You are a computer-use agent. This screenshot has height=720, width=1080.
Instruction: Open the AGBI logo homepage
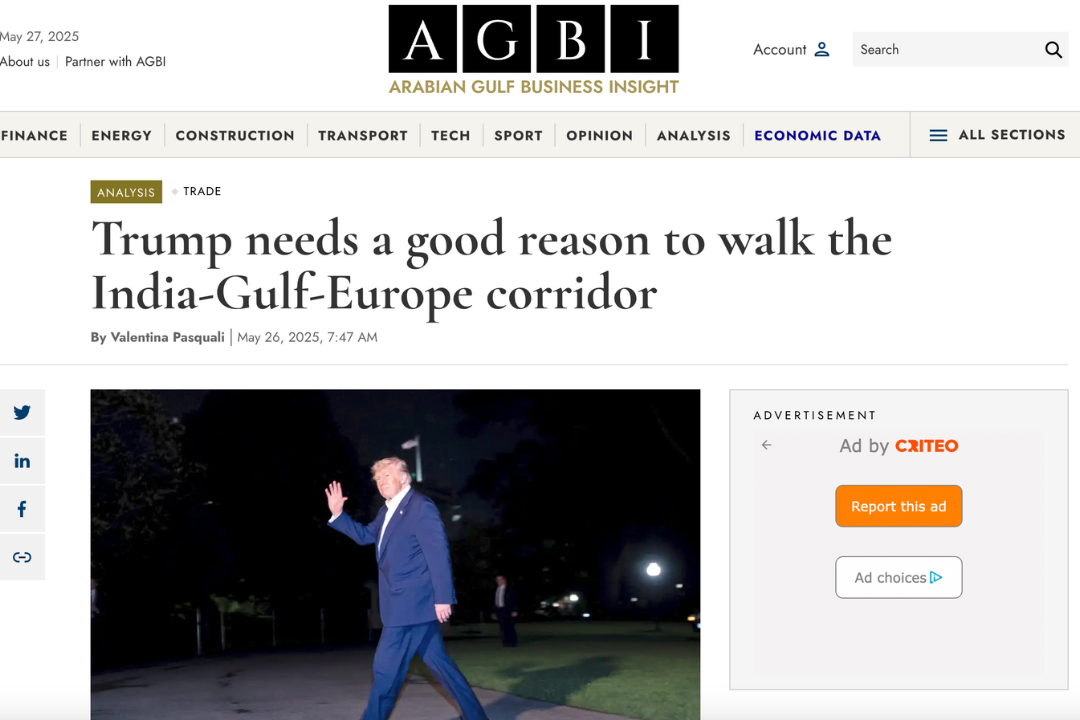click(534, 50)
